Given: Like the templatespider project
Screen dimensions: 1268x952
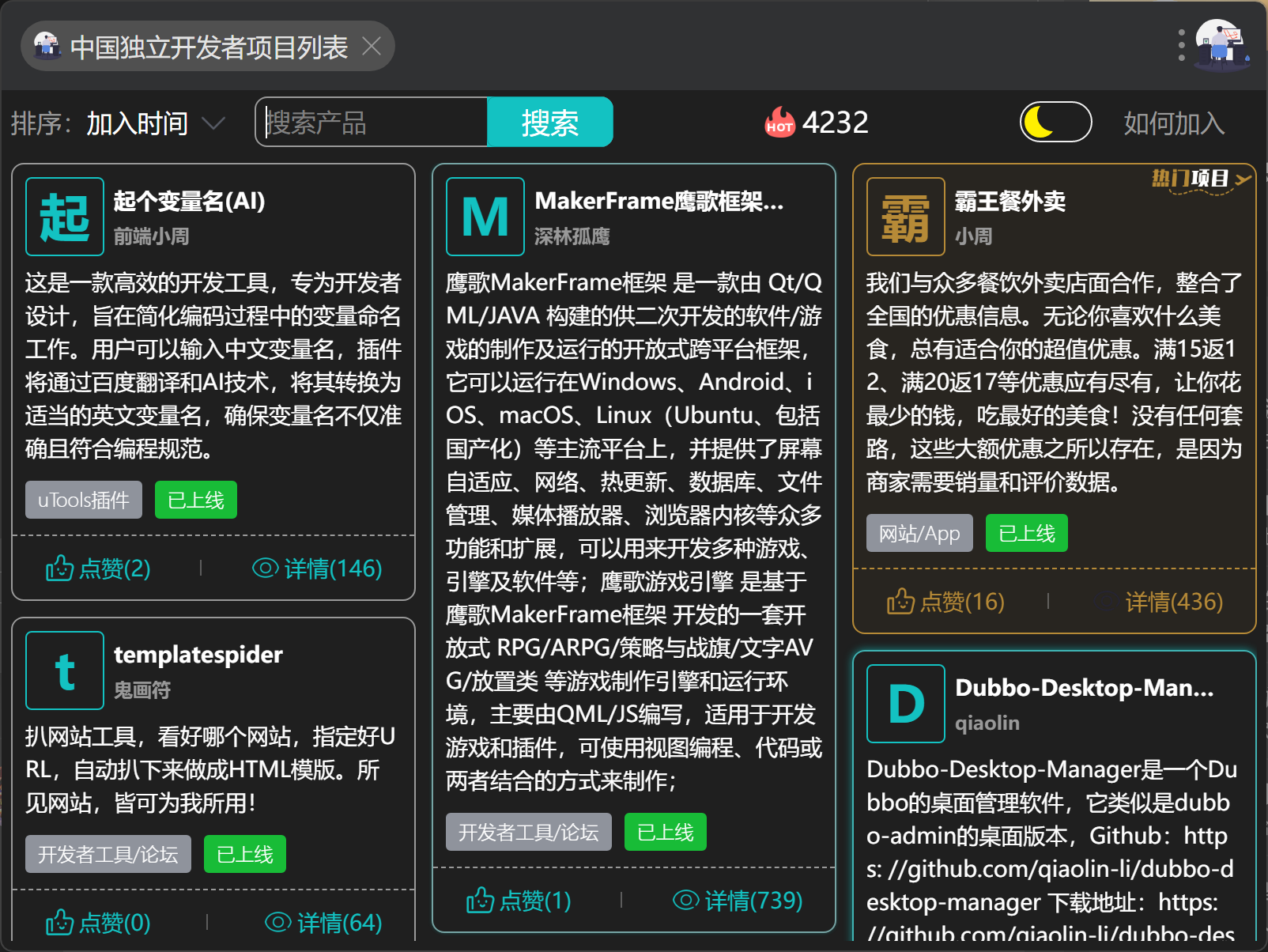Looking at the screenshot, I should click(x=99, y=923).
